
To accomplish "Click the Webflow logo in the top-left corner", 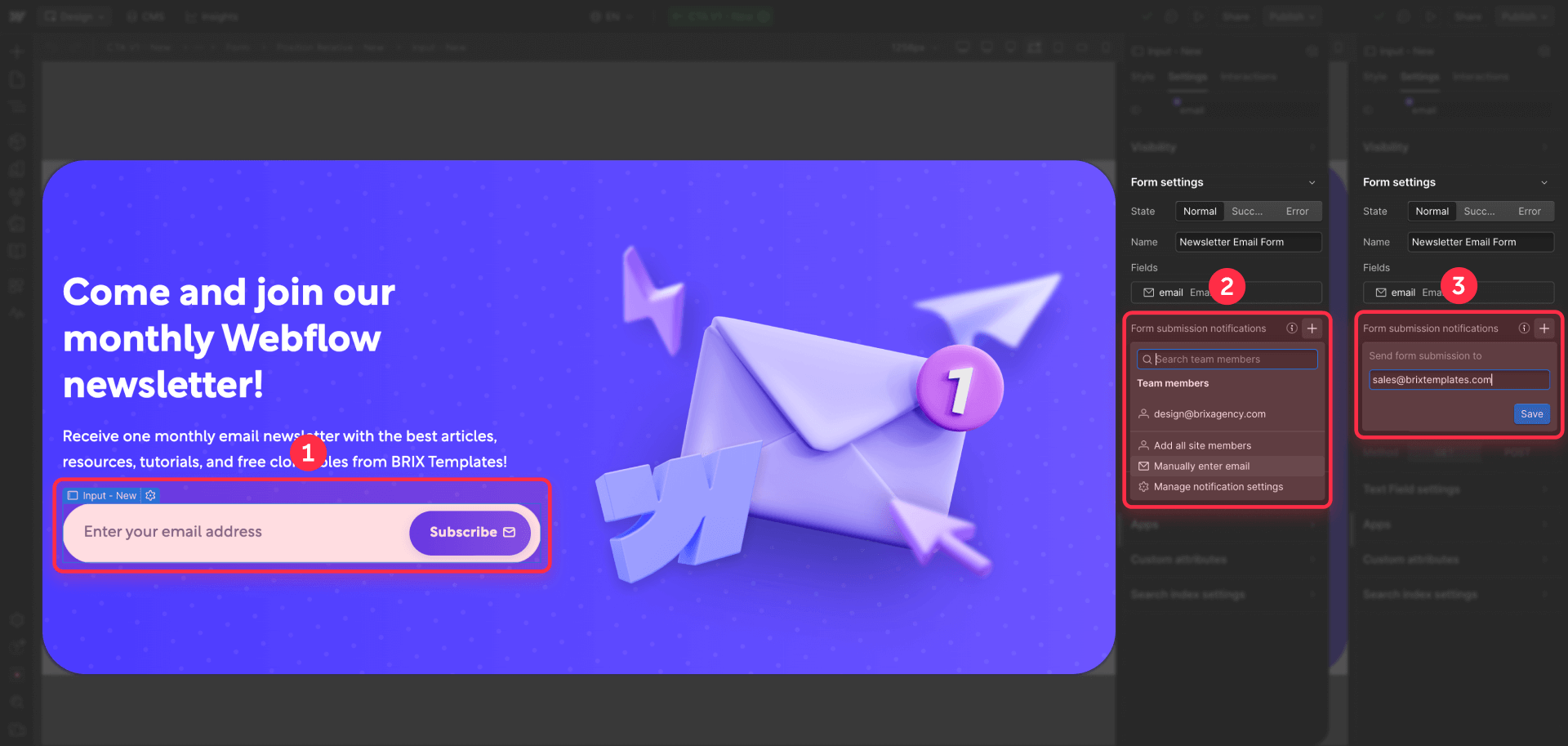I will [16, 16].
